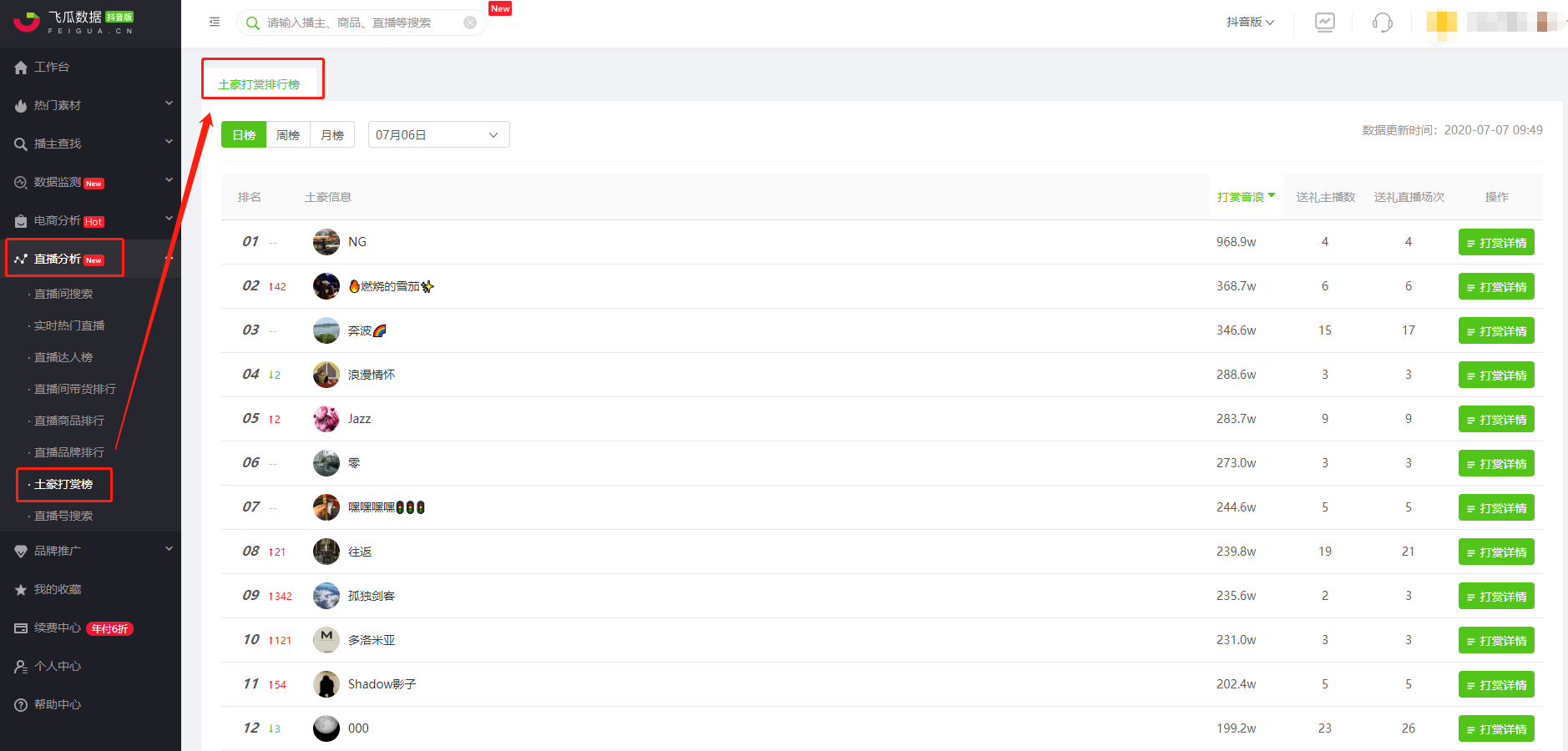Select the 日榜 ranking option
1568x751 pixels.
[244, 135]
